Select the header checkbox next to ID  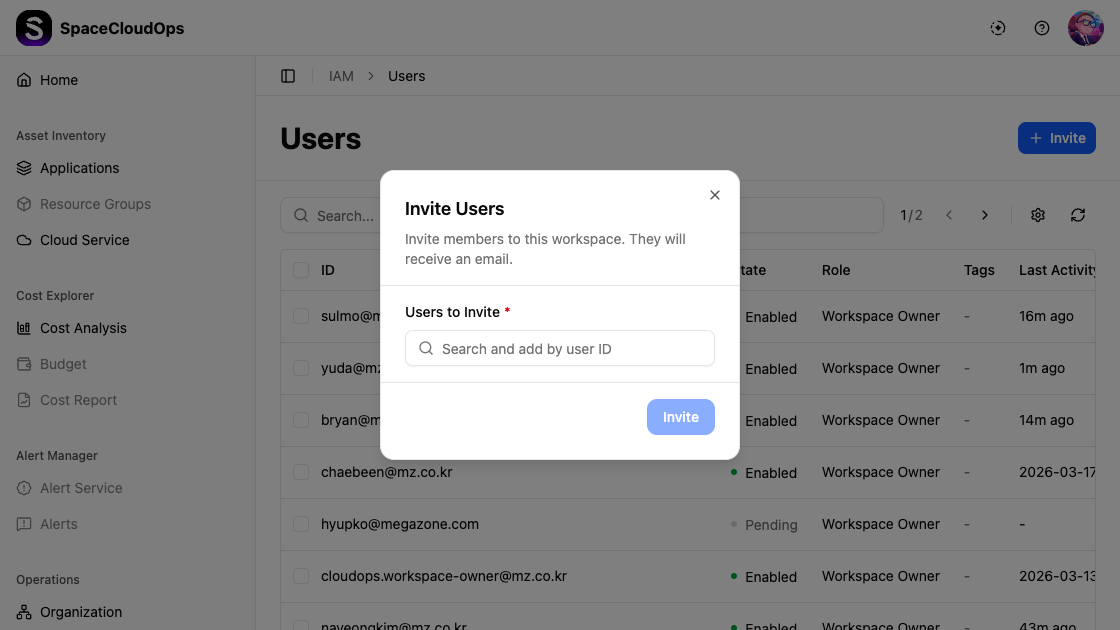[301, 270]
